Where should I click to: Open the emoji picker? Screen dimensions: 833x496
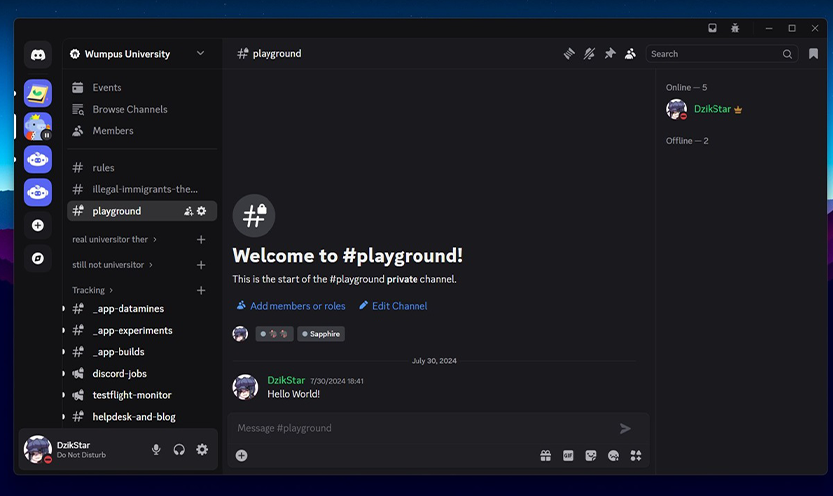(x=613, y=456)
